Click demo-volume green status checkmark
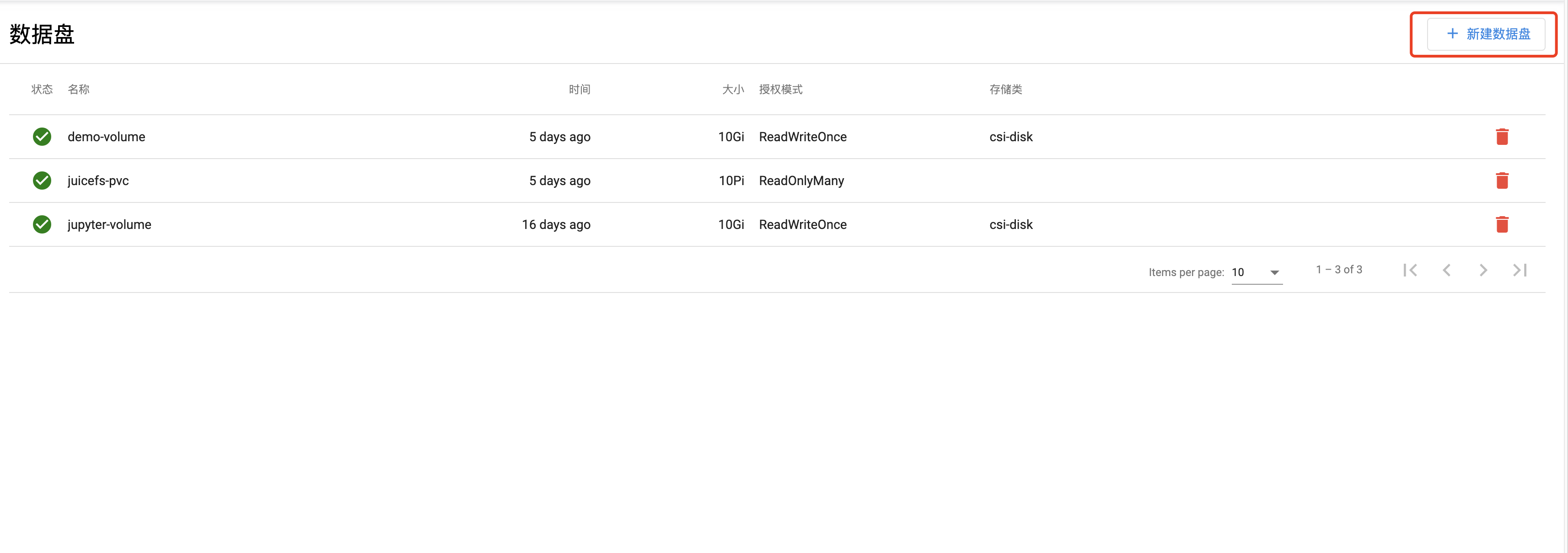 click(x=42, y=136)
